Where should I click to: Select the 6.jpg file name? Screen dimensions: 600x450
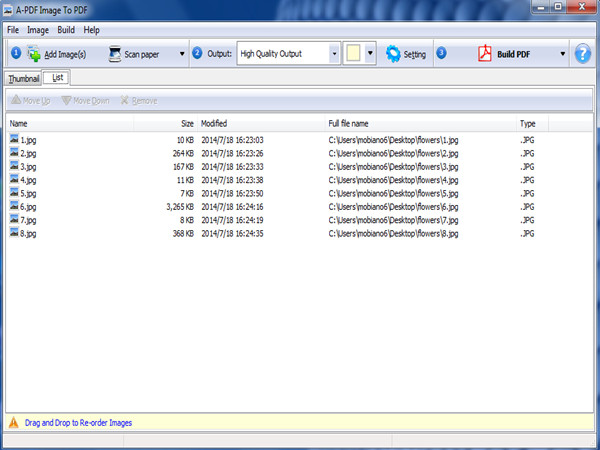tap(28, 207)
